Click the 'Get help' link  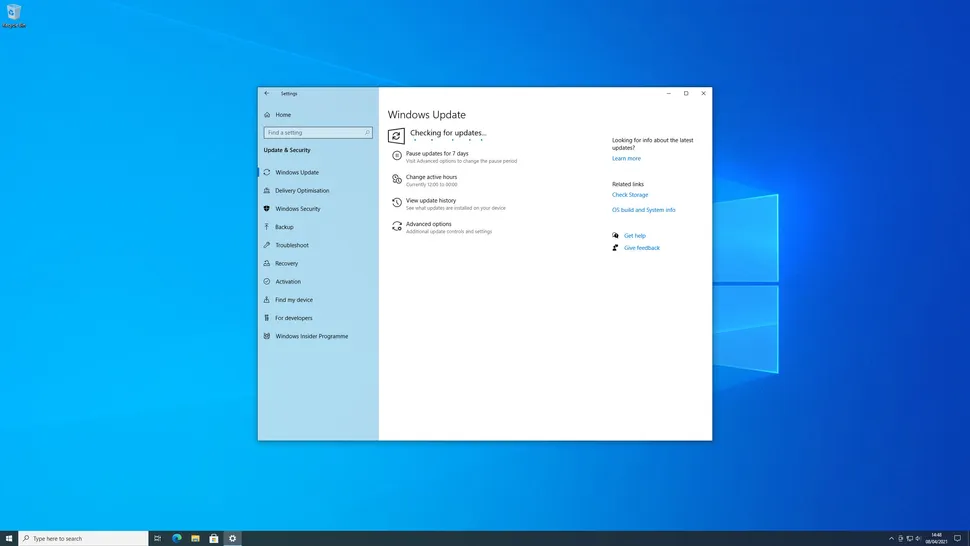pos(635,236)
